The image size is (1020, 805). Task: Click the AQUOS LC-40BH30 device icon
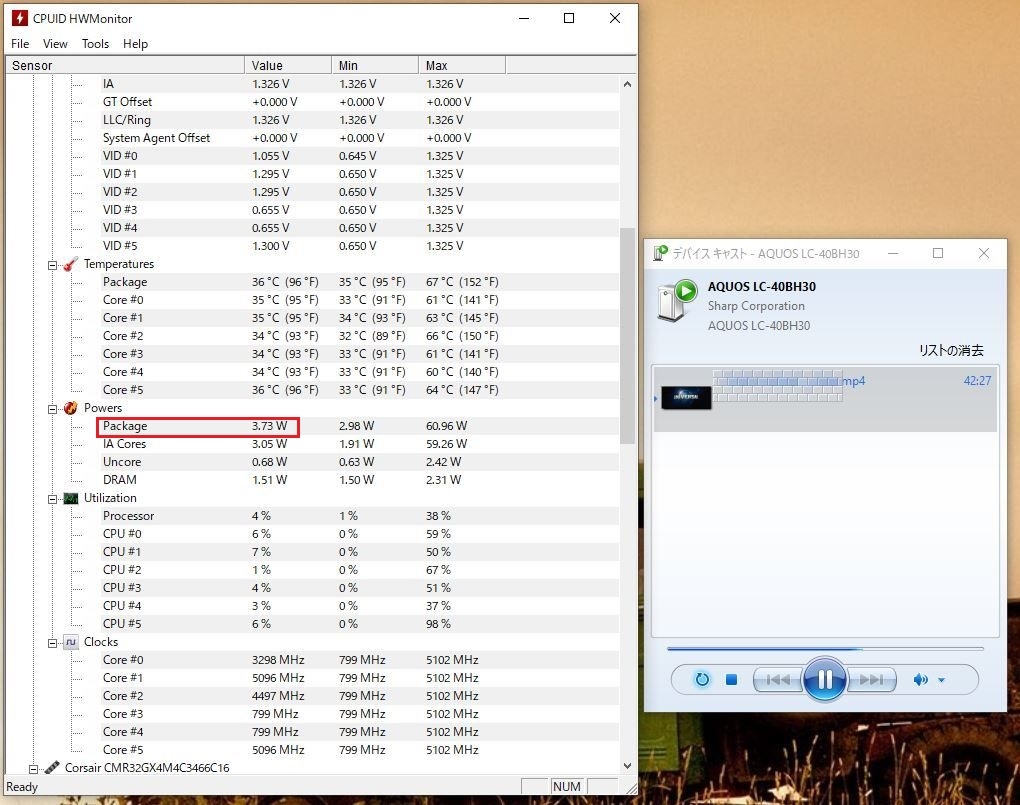point(677,300)
